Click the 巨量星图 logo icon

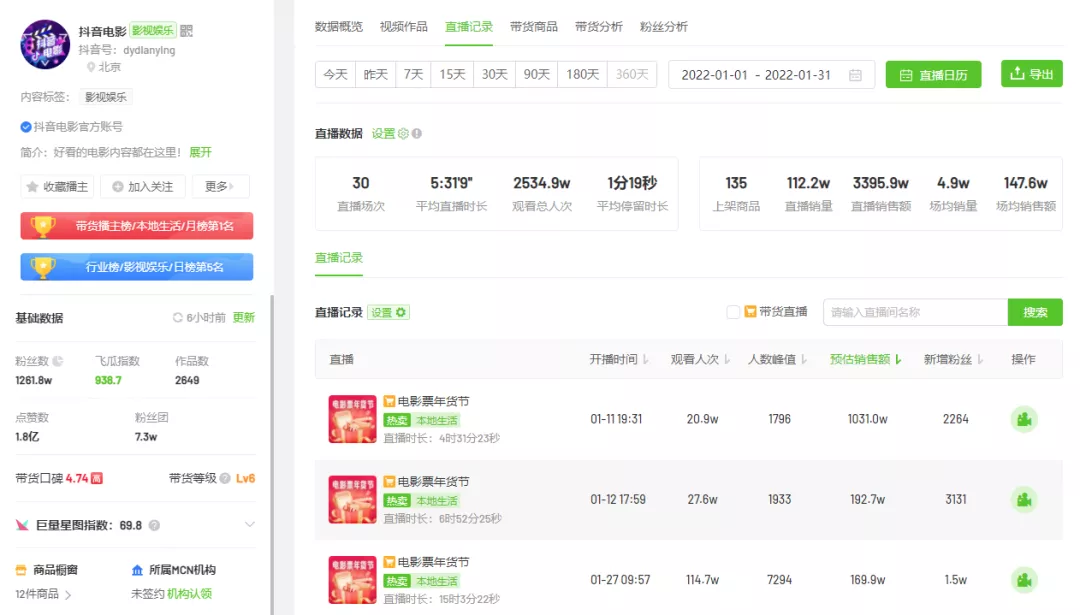tap(22, 525)
